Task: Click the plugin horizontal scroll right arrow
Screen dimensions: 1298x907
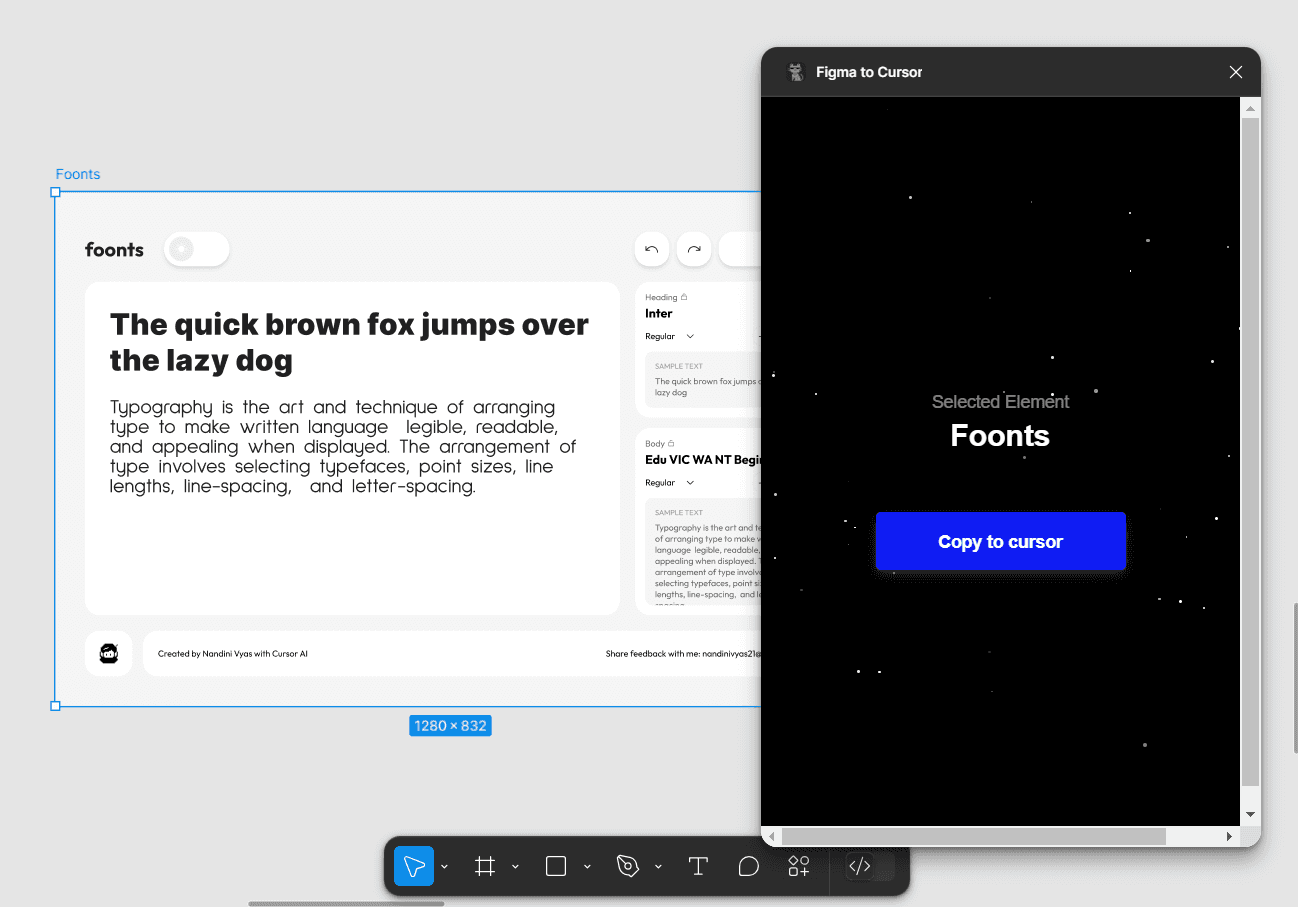Action: pyautogui.click(x=1230, y=836)
